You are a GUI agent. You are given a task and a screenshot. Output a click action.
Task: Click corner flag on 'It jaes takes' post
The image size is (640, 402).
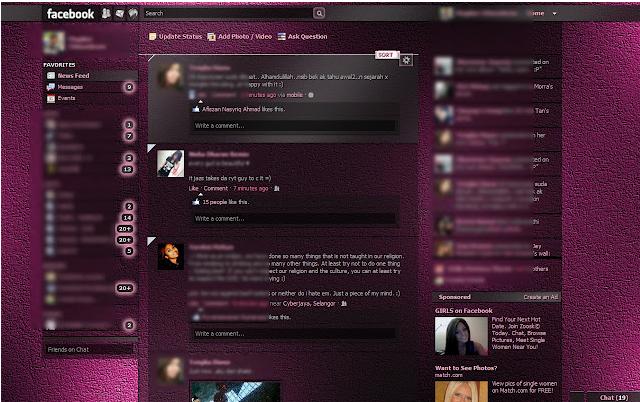click(151, 148)
